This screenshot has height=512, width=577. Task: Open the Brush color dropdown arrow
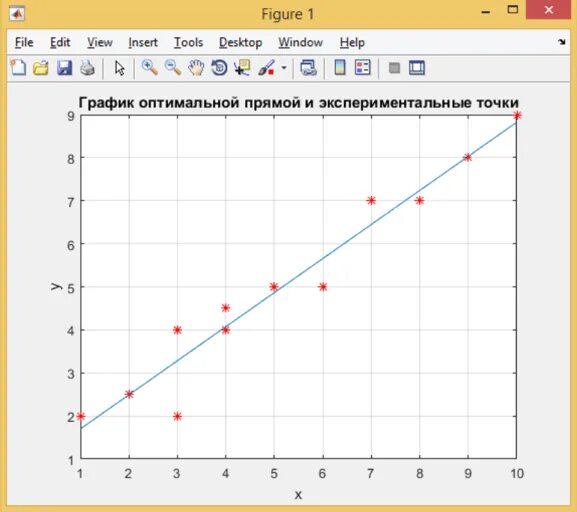(x=284, y=68)
